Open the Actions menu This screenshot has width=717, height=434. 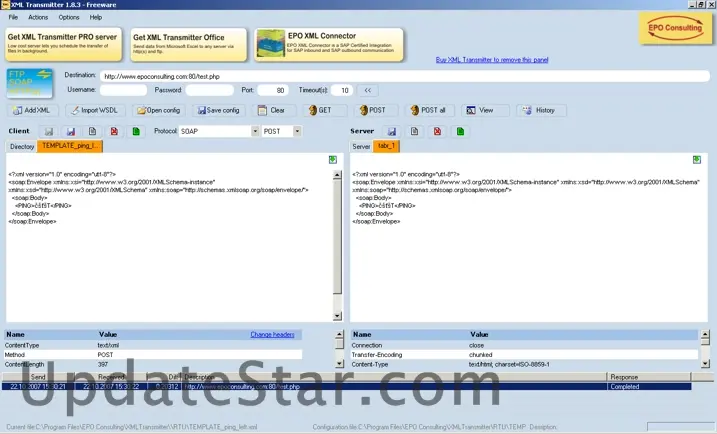38,17
